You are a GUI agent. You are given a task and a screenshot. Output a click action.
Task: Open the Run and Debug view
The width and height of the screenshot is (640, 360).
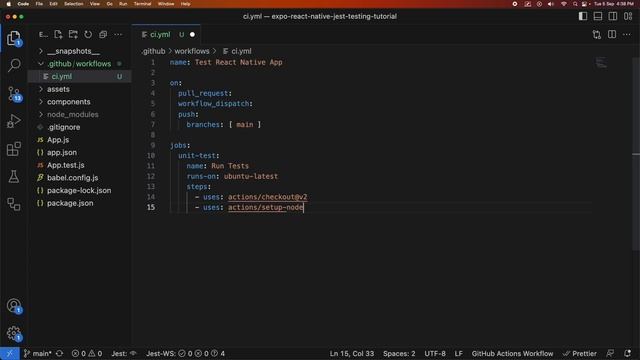pyautogui.click(x=13, y=121)
